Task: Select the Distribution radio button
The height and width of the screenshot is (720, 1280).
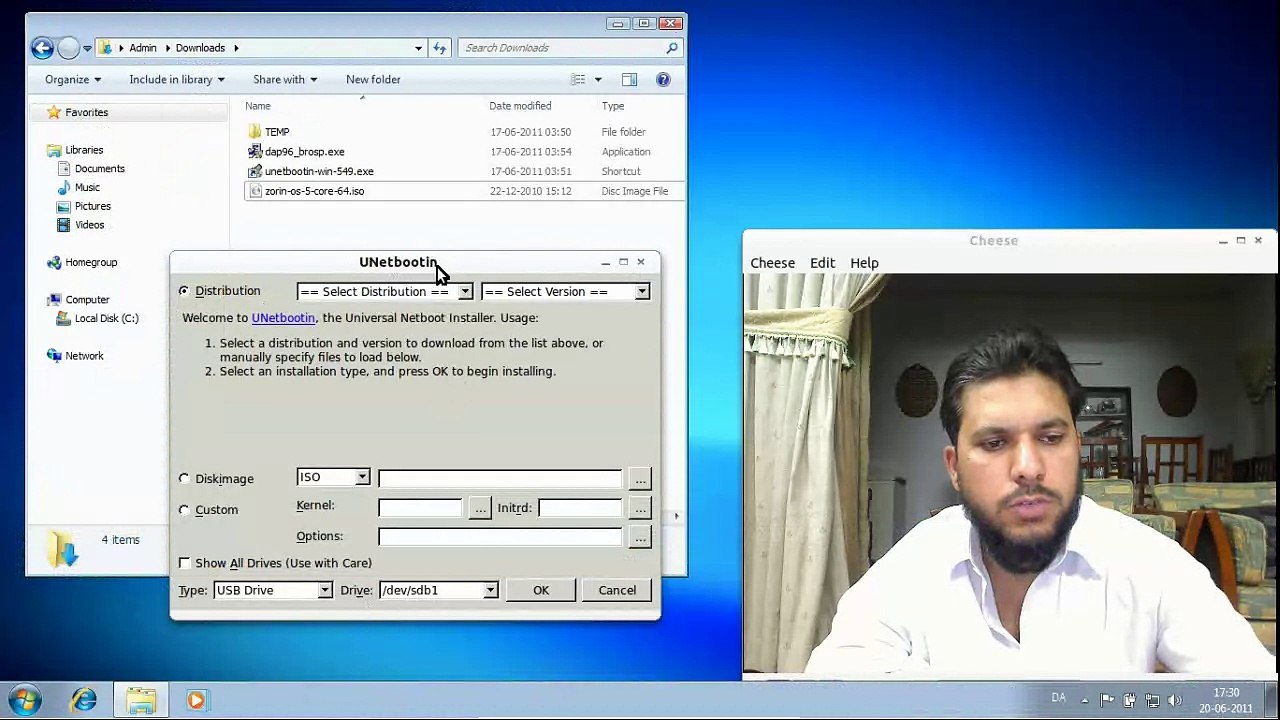Action: pyautogui.click(x=184, y=291)
